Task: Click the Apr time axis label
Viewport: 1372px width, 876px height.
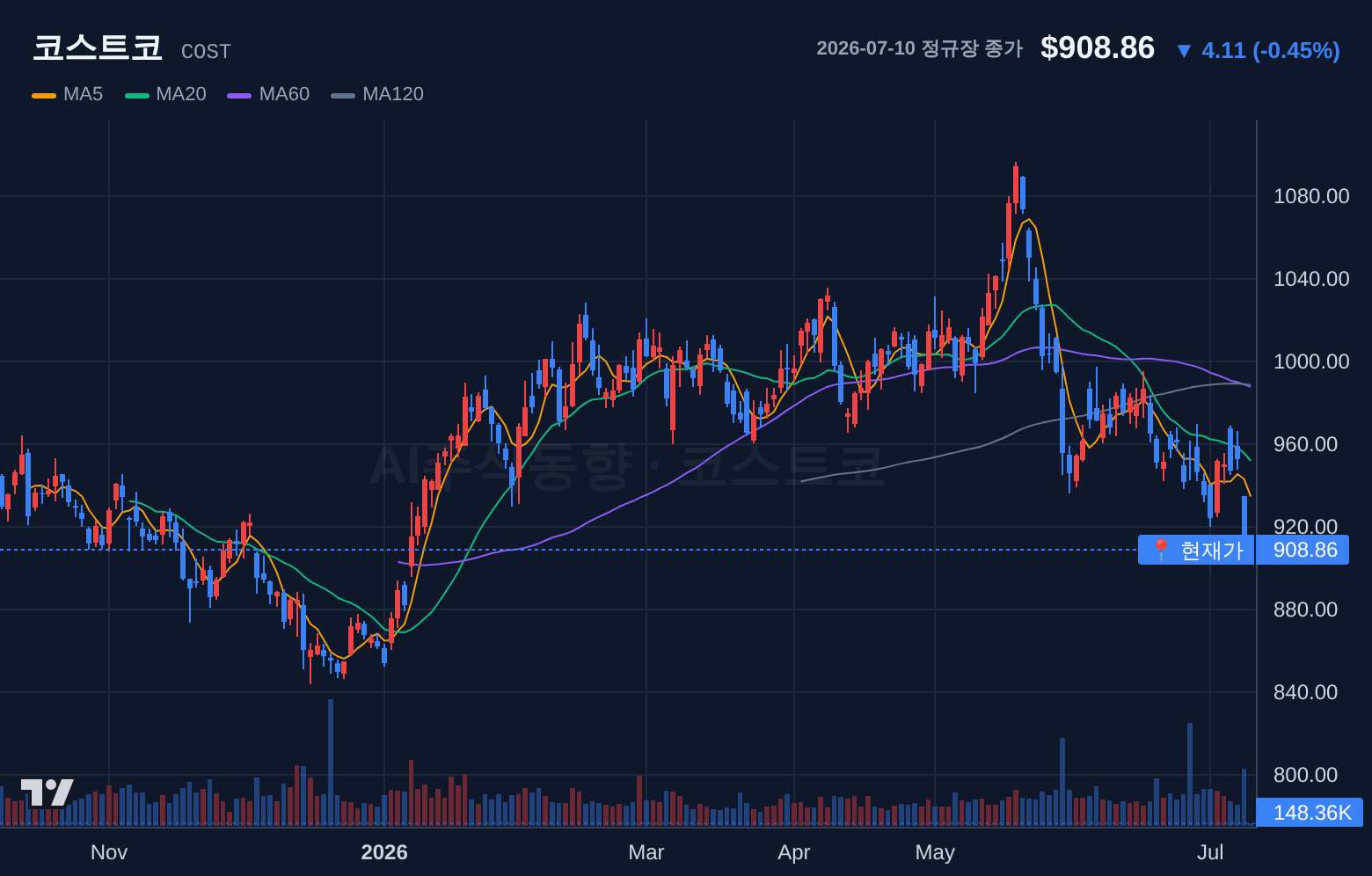Action: tap(794, 852)
